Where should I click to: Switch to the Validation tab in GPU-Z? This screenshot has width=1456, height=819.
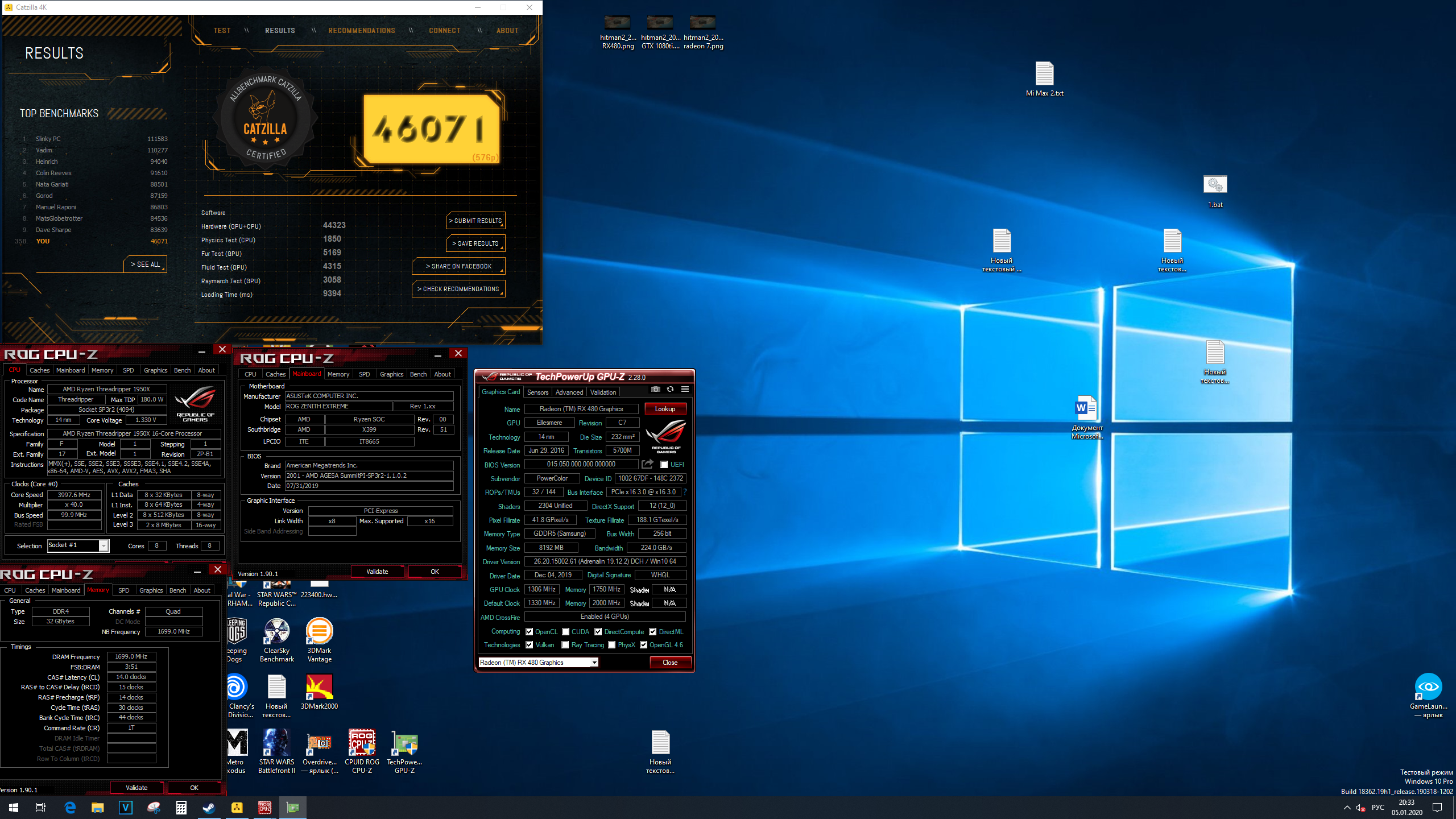click(603, 392)
